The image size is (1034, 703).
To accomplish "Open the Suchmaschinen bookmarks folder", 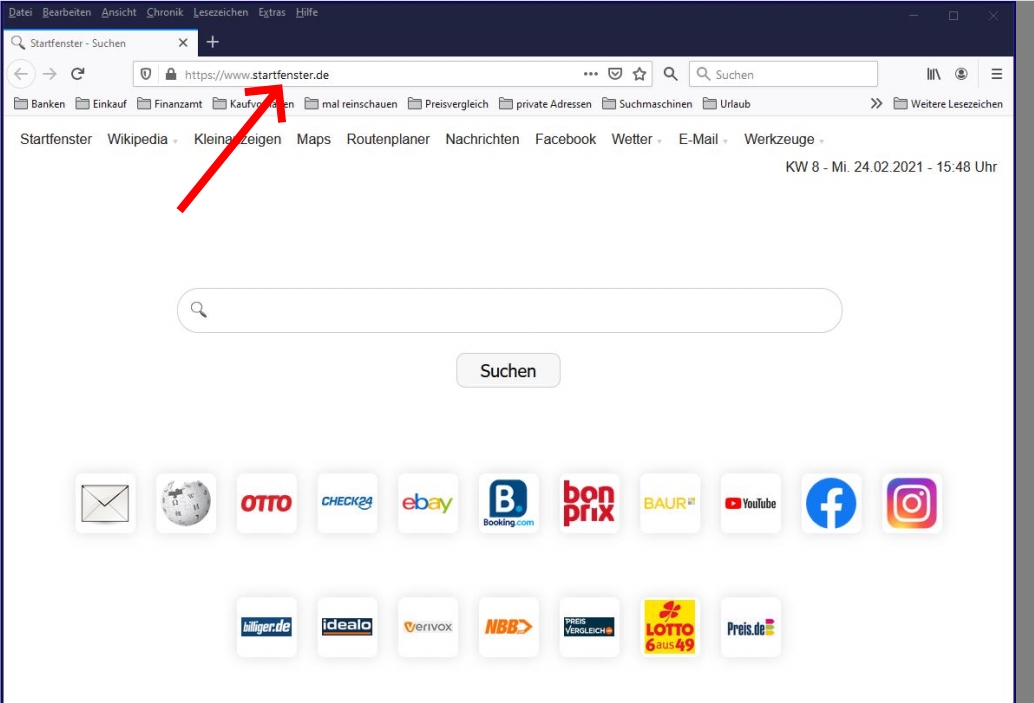I will (x=648, y=104).
